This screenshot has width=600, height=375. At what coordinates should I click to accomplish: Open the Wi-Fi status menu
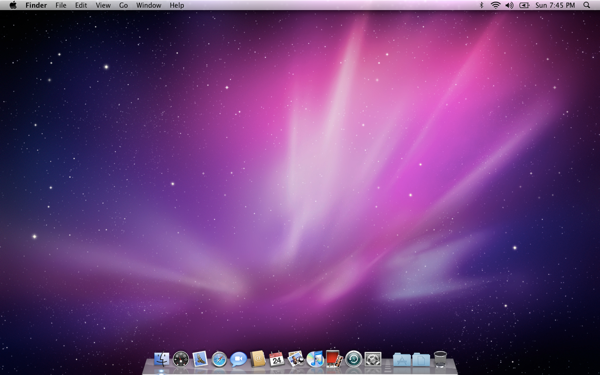496,5
